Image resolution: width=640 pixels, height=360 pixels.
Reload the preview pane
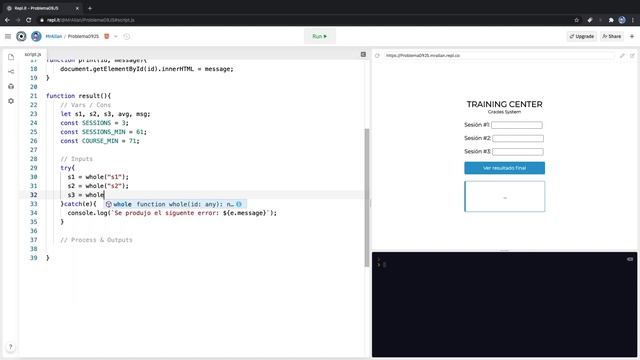click(x=377, y=56)
